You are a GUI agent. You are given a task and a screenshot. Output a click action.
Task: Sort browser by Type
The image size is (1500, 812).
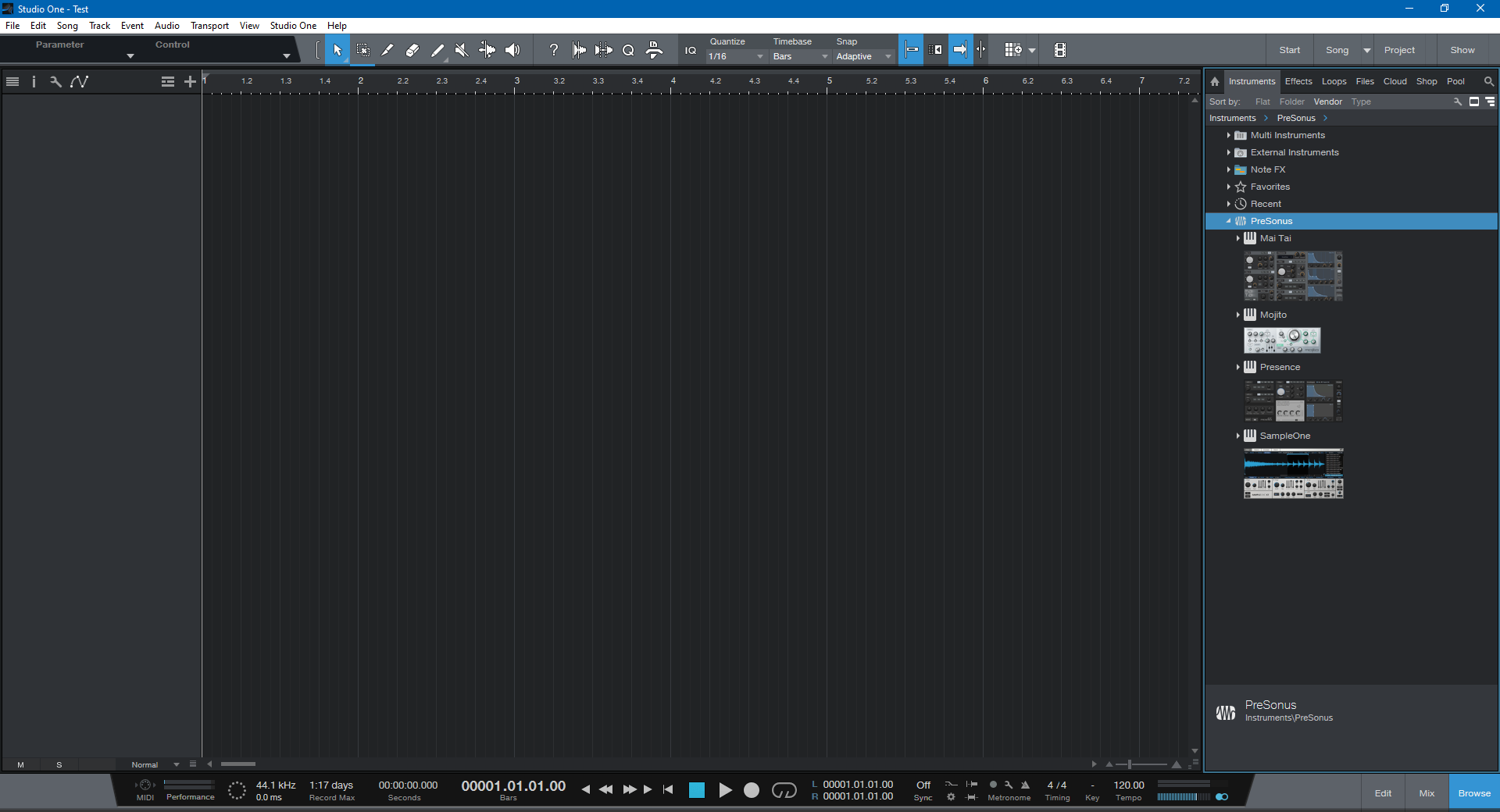coord(1361,101)
